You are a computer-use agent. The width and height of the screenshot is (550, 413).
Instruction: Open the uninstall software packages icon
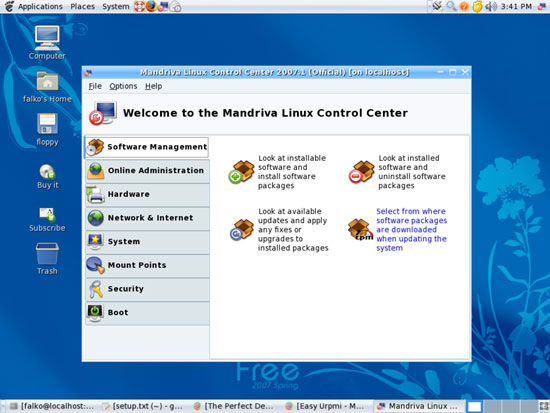(x=362, y=172)
